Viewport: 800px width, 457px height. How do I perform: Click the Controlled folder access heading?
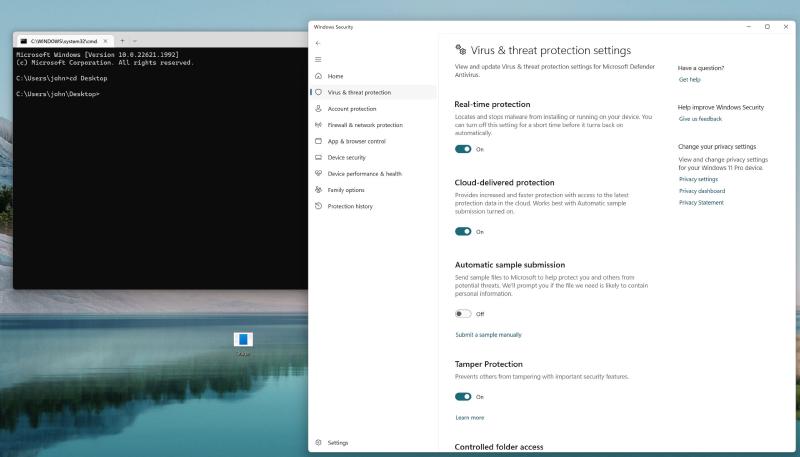[499, 447]
